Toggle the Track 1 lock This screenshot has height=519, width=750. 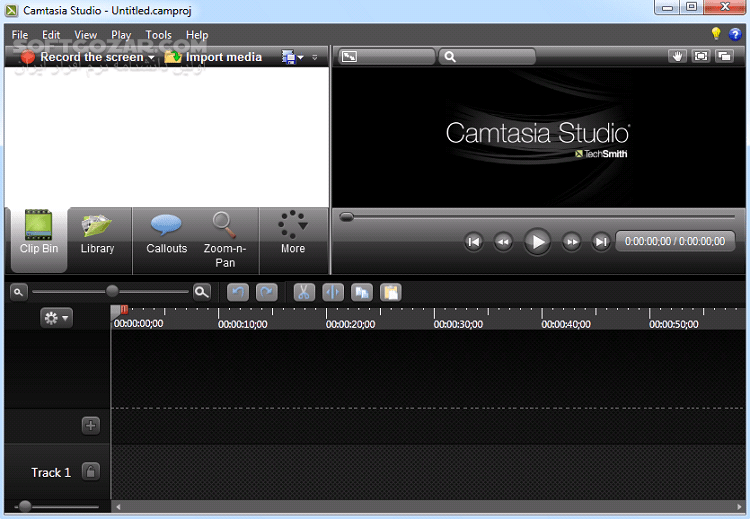point(90,472)
